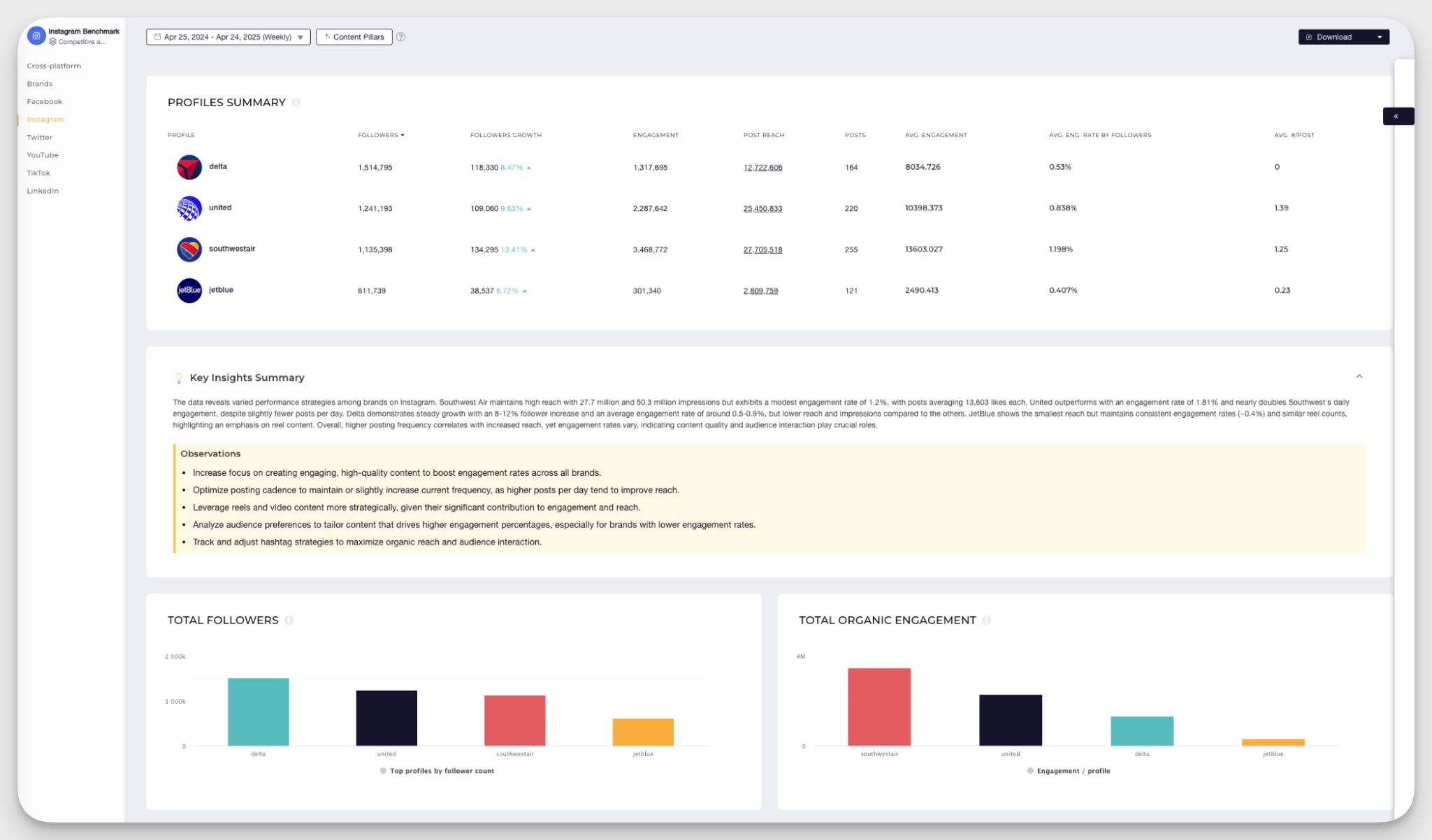
Task: Click the Avg. Engagement column header
Action: click(x=936, y=135)
